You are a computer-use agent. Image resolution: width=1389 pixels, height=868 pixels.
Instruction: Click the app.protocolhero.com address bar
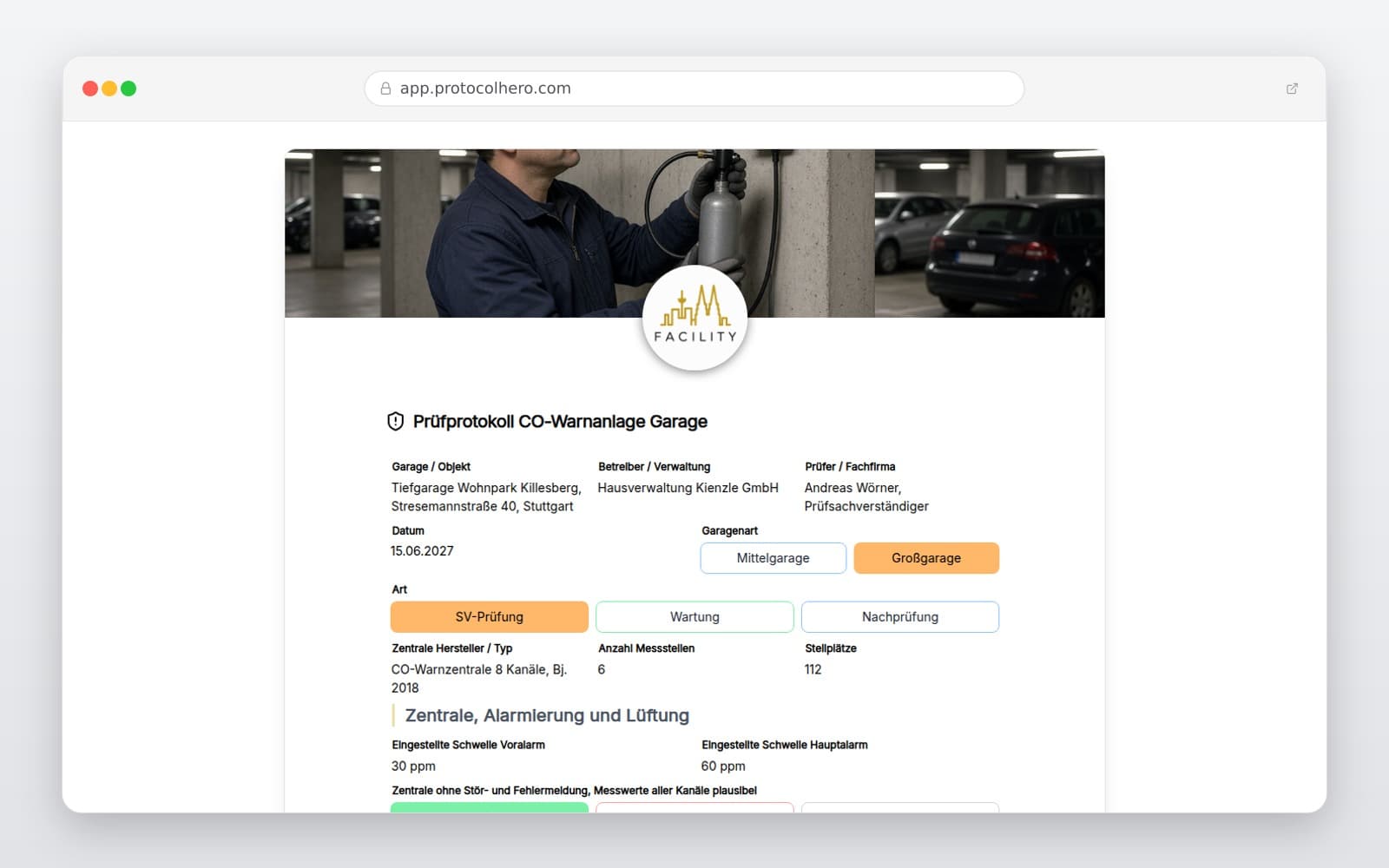click(x=694, y=89)
